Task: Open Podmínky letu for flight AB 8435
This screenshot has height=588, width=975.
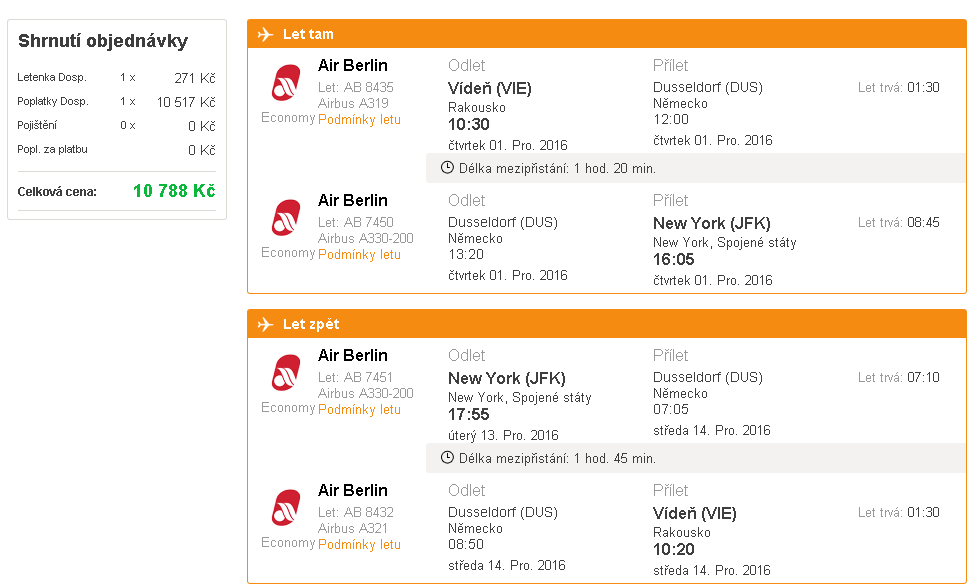Action: click(359, 119)
